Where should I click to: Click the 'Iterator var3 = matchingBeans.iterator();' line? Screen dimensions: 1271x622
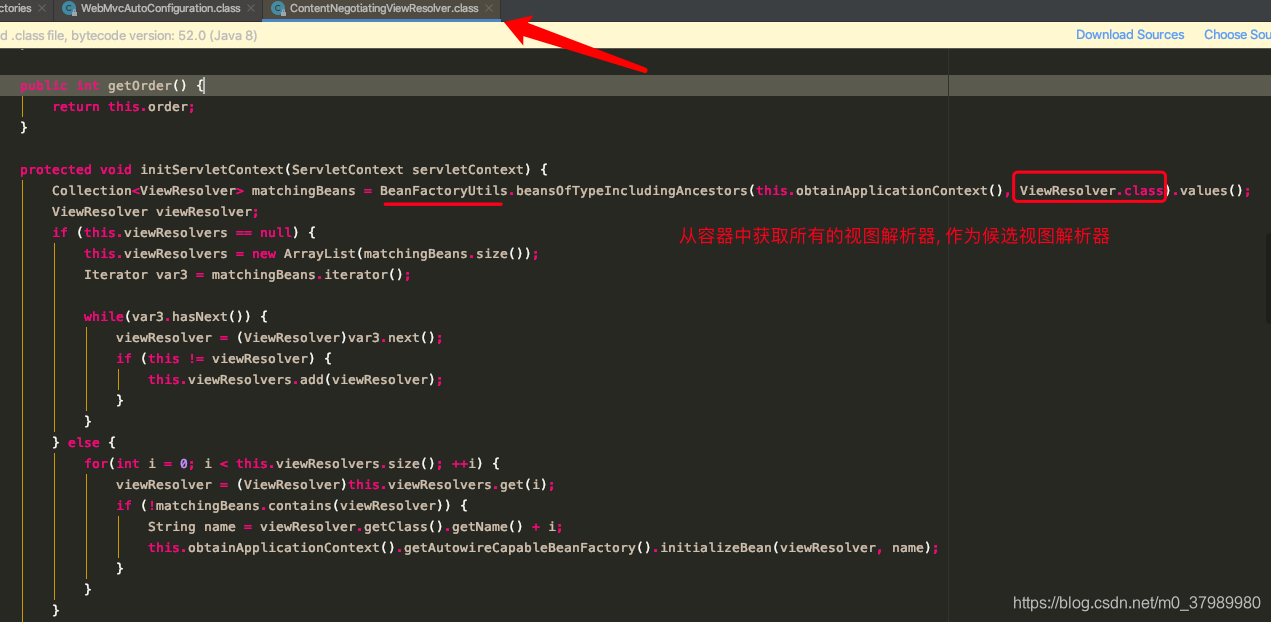[248, 275]
